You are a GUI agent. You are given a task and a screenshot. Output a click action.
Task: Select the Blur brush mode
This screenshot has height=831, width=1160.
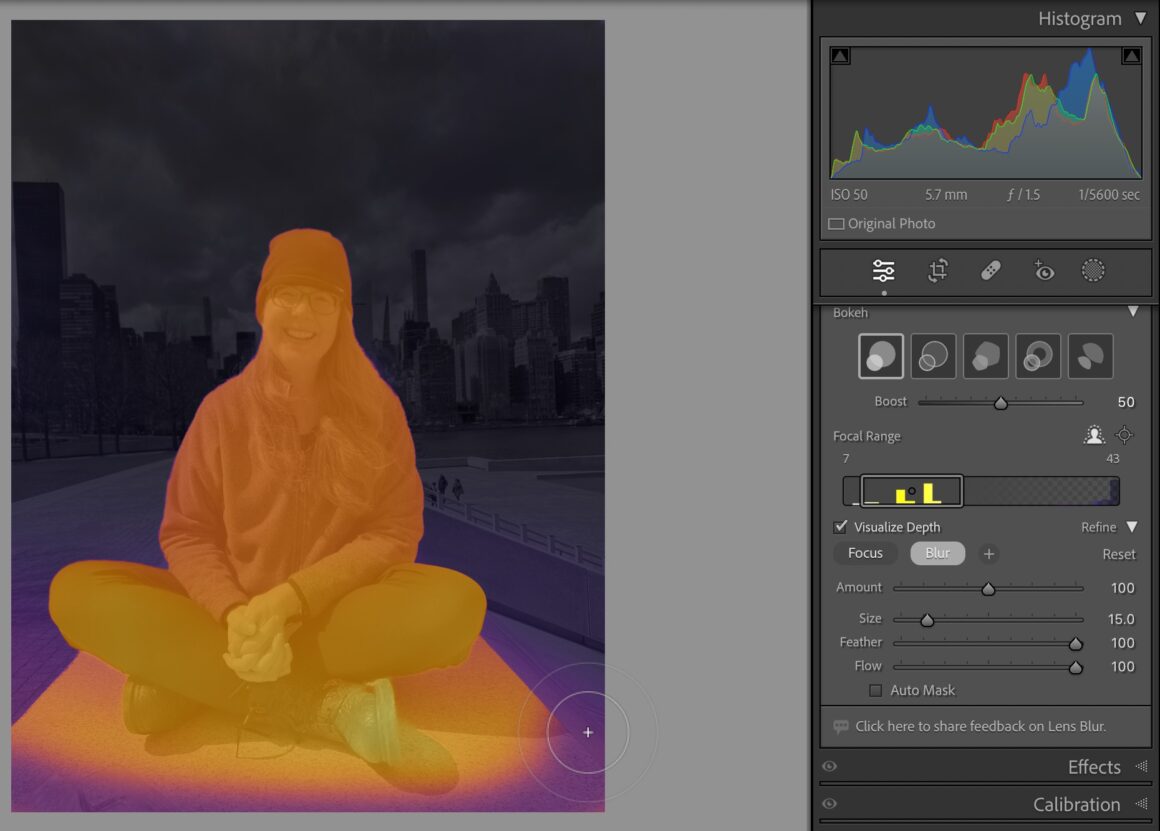(x=937, y=553)
